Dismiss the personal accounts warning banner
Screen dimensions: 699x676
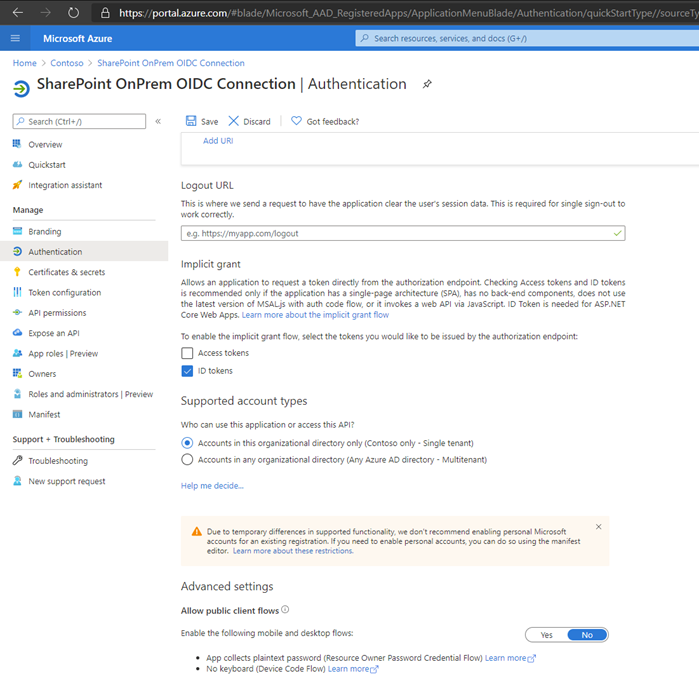[x=598, y=527]
